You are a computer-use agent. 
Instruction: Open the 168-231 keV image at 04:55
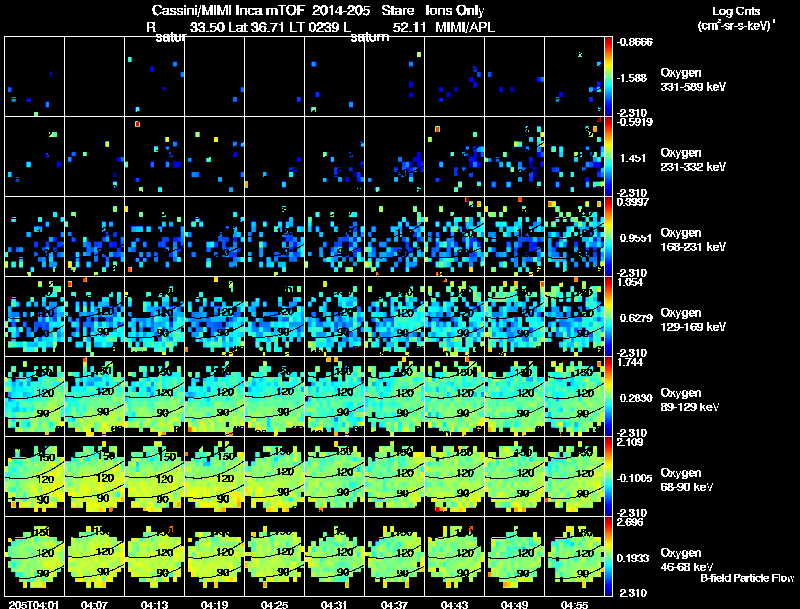(575, 236)
